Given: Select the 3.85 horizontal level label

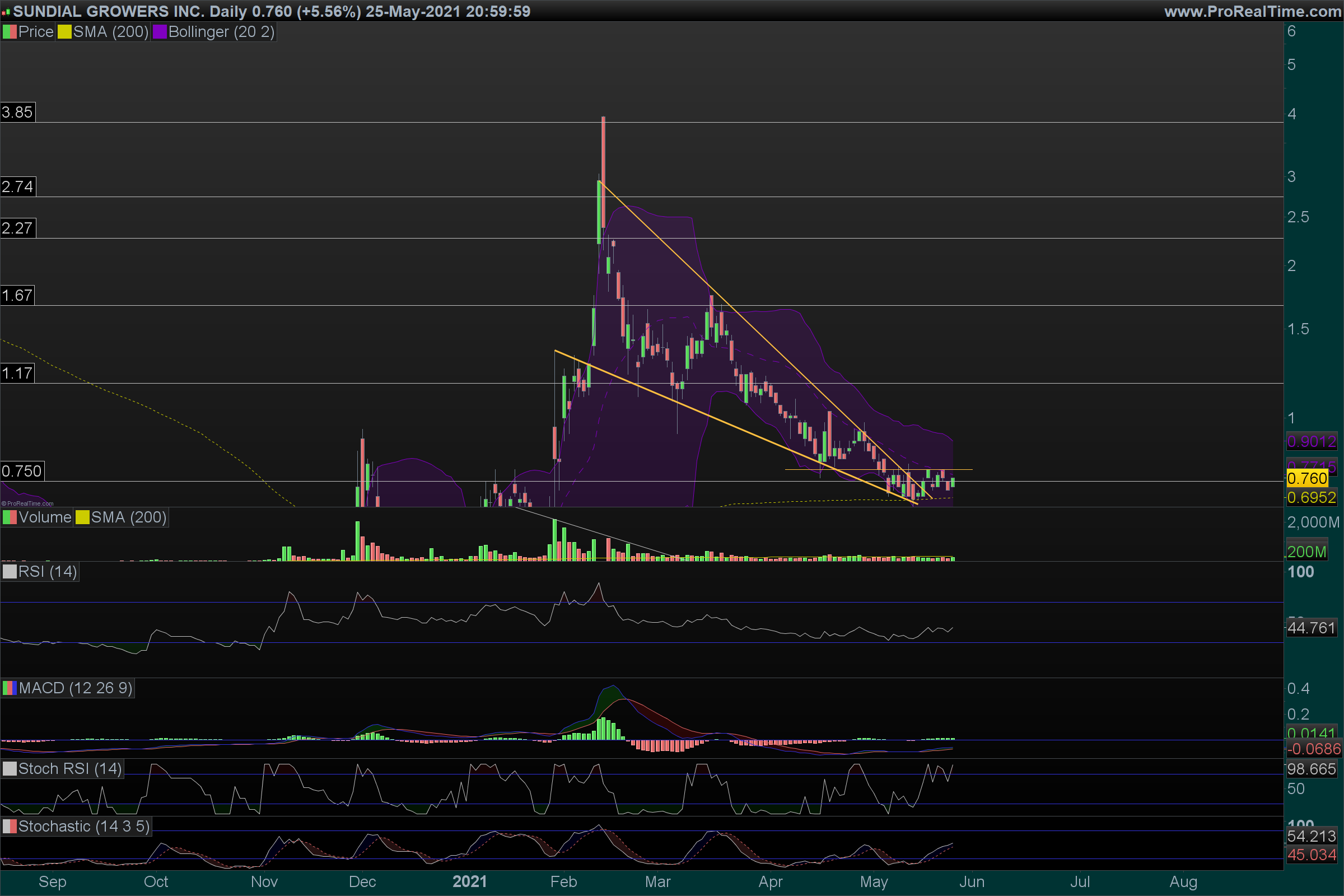Looking at the screenshot, I should [18, 112].
